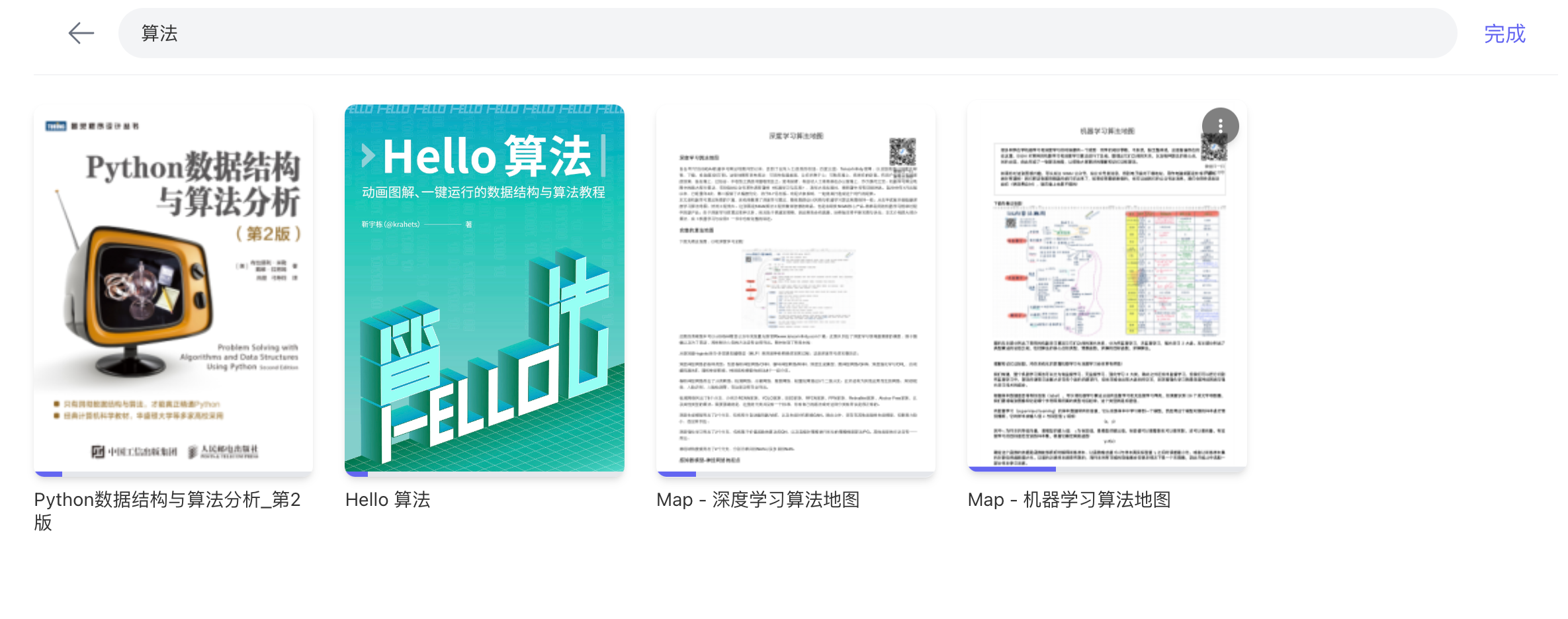Click the reading progress bar under 机器学习算法地图

tap(1107, 469)
